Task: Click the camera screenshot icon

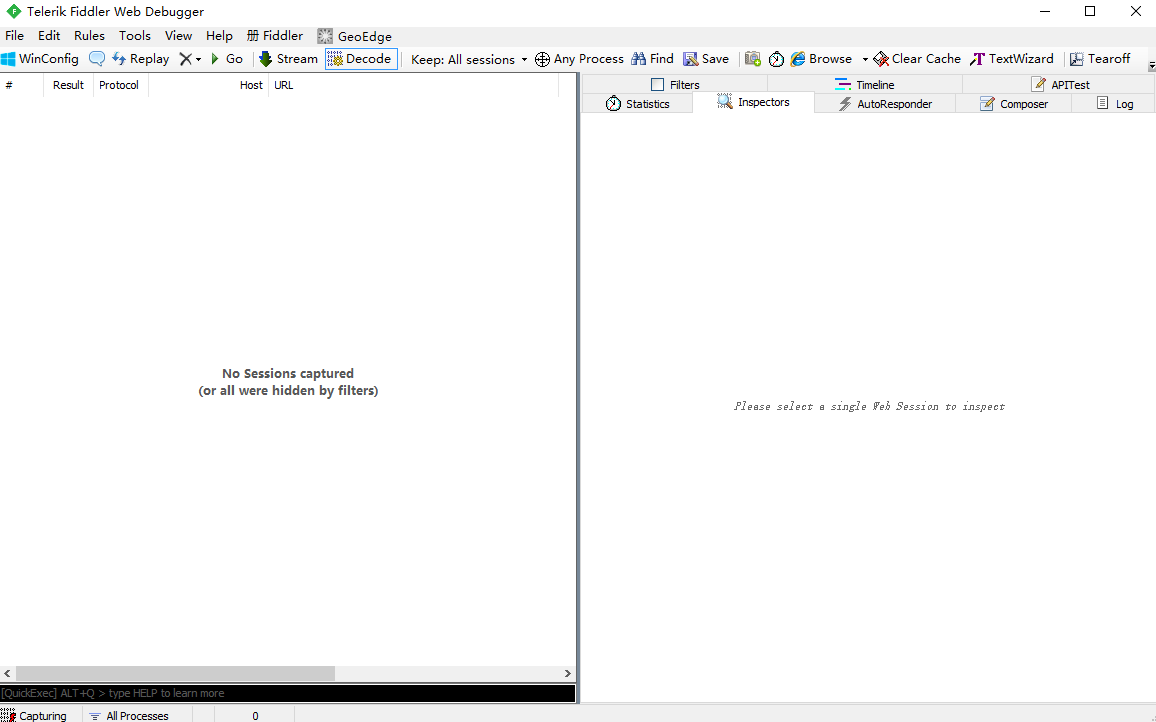Action: click(753, 59)
